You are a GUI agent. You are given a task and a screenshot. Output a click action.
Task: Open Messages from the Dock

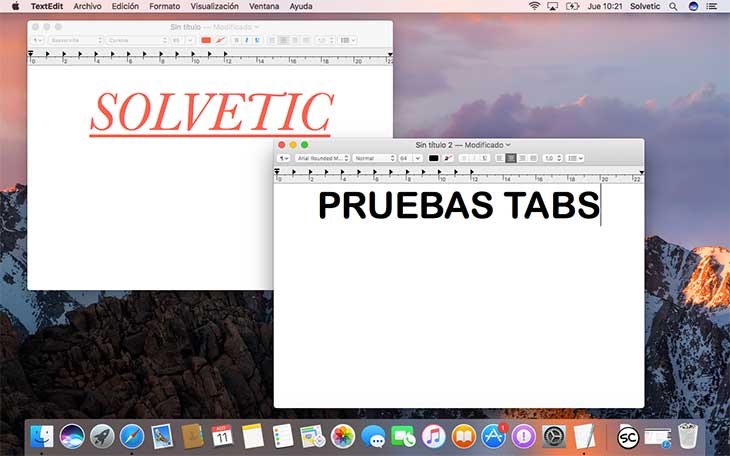point(373,436)
